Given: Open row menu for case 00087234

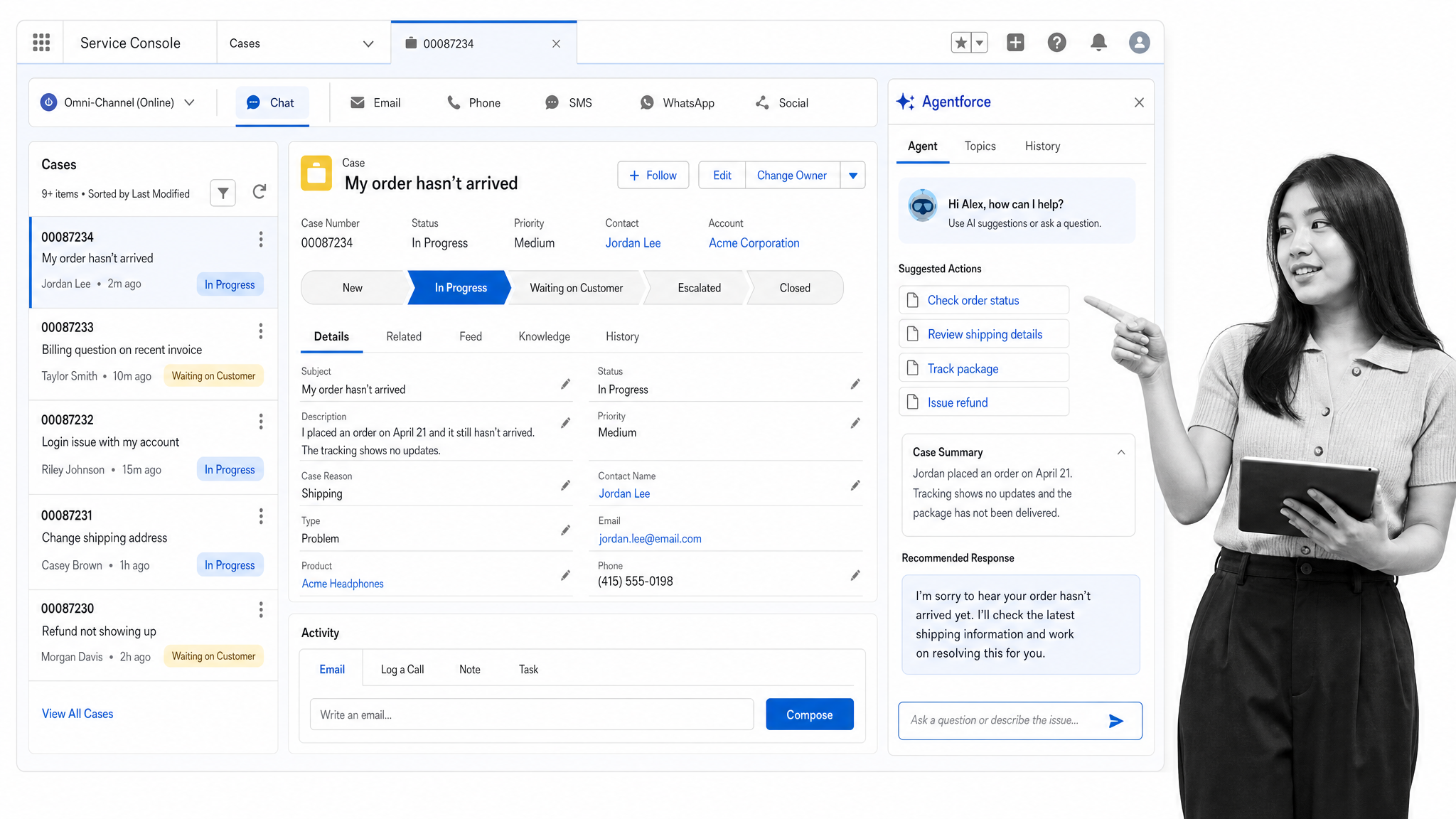Looking at the screenshot, I should point(261,239).
